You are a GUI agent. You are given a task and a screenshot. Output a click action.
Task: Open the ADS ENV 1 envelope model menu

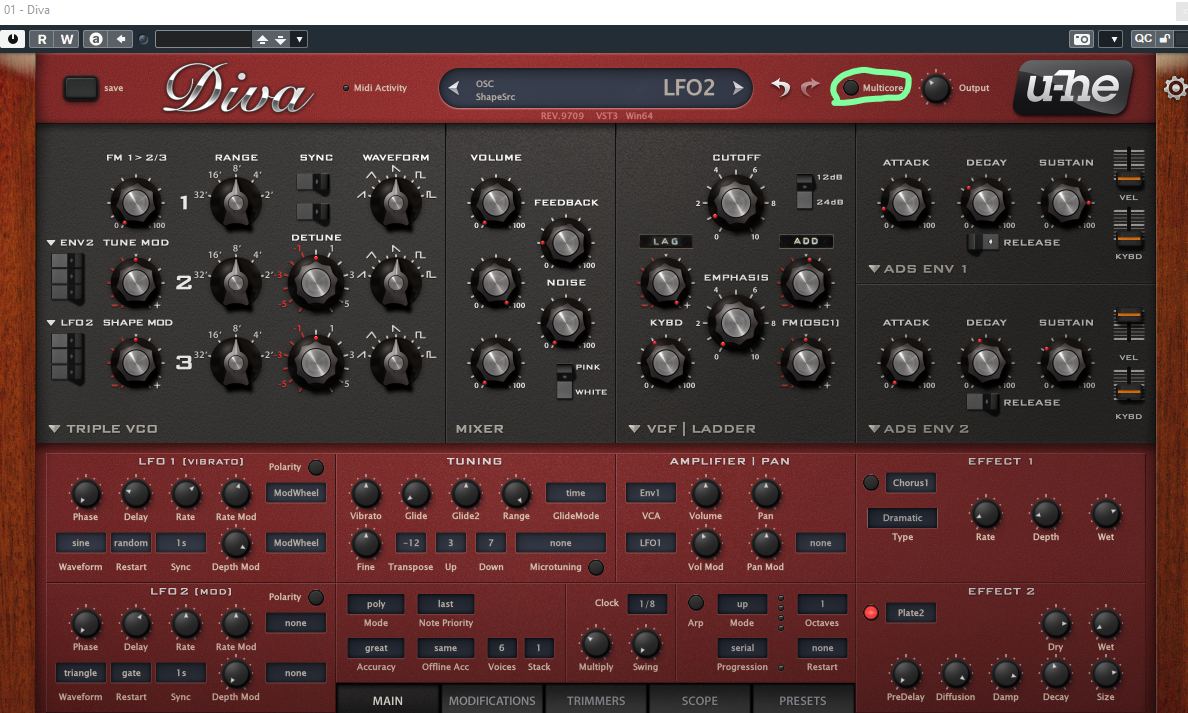918,269
